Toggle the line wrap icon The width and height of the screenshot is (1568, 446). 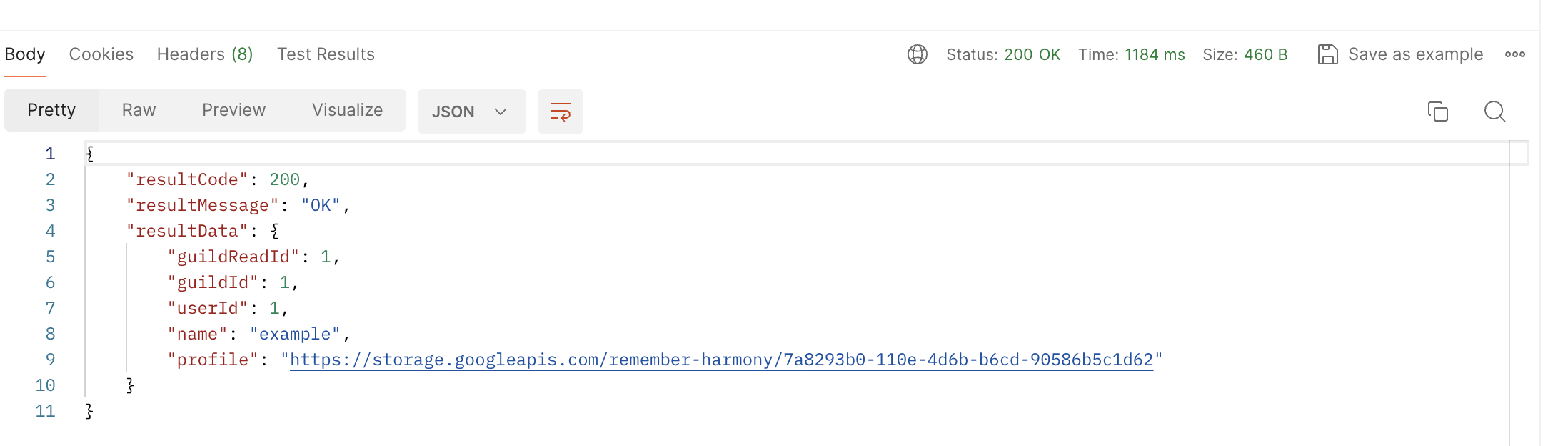point(561,111)
